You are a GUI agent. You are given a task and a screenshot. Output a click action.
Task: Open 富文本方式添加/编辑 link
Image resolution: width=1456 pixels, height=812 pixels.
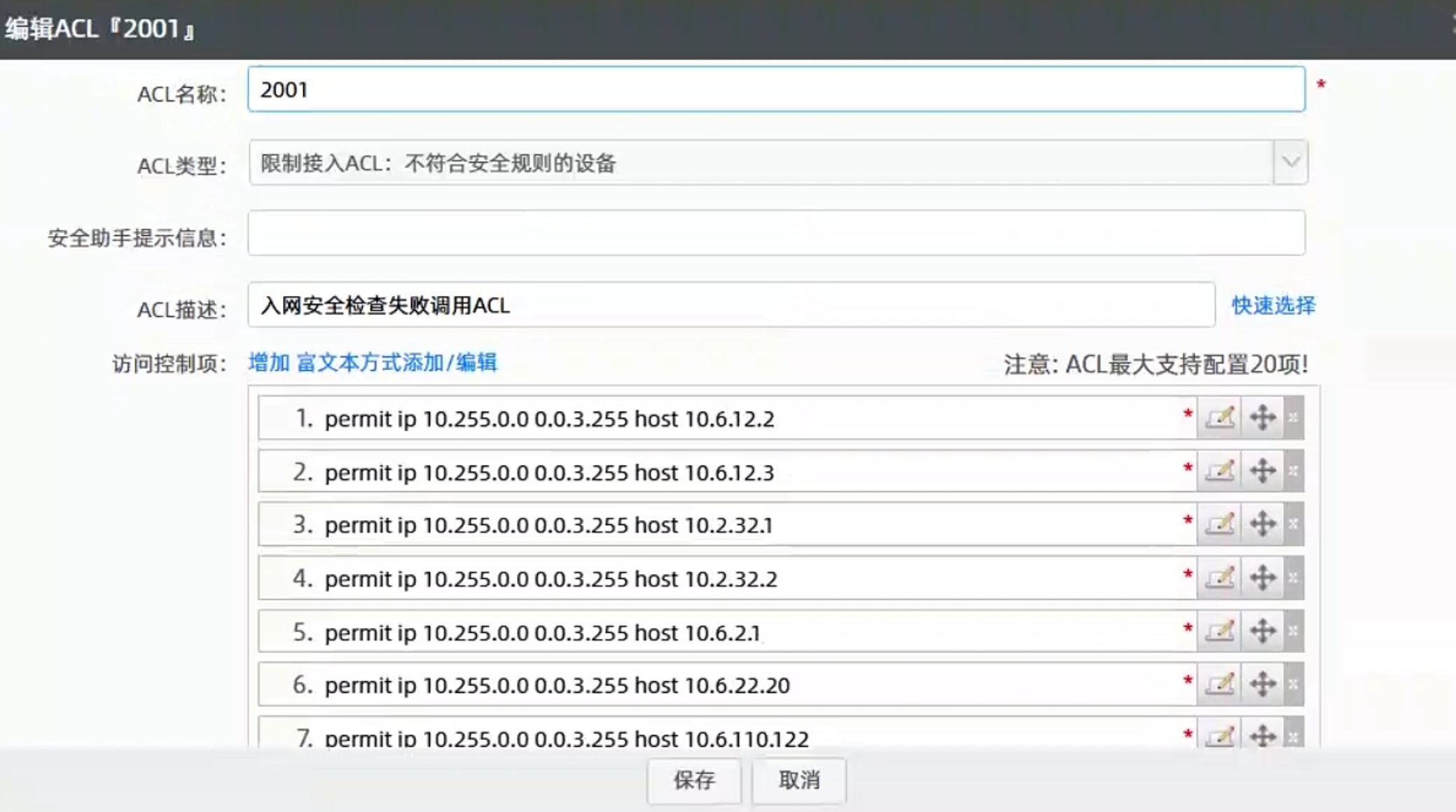click(396, 363)
